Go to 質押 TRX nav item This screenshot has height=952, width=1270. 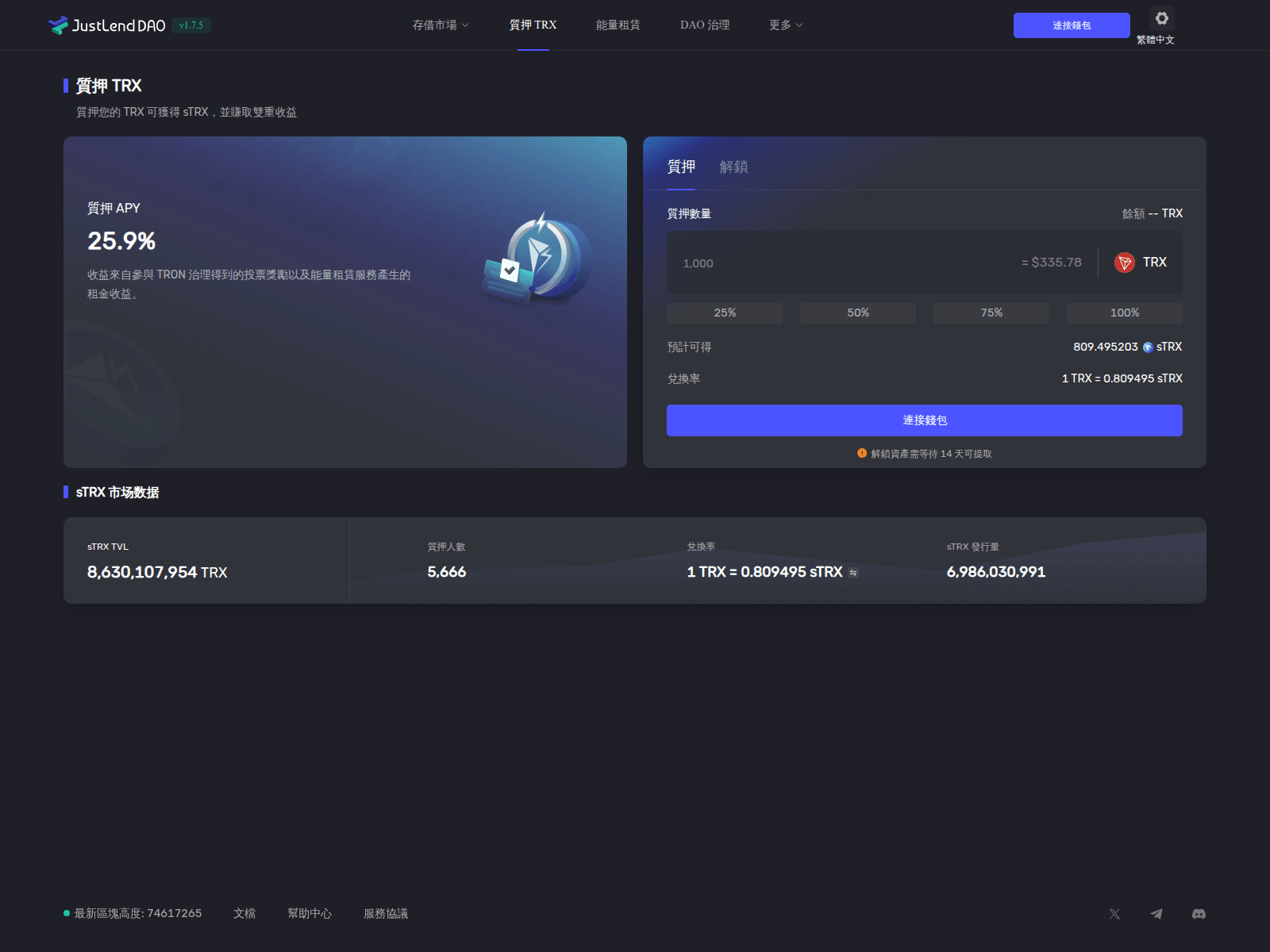click(533, 25)
